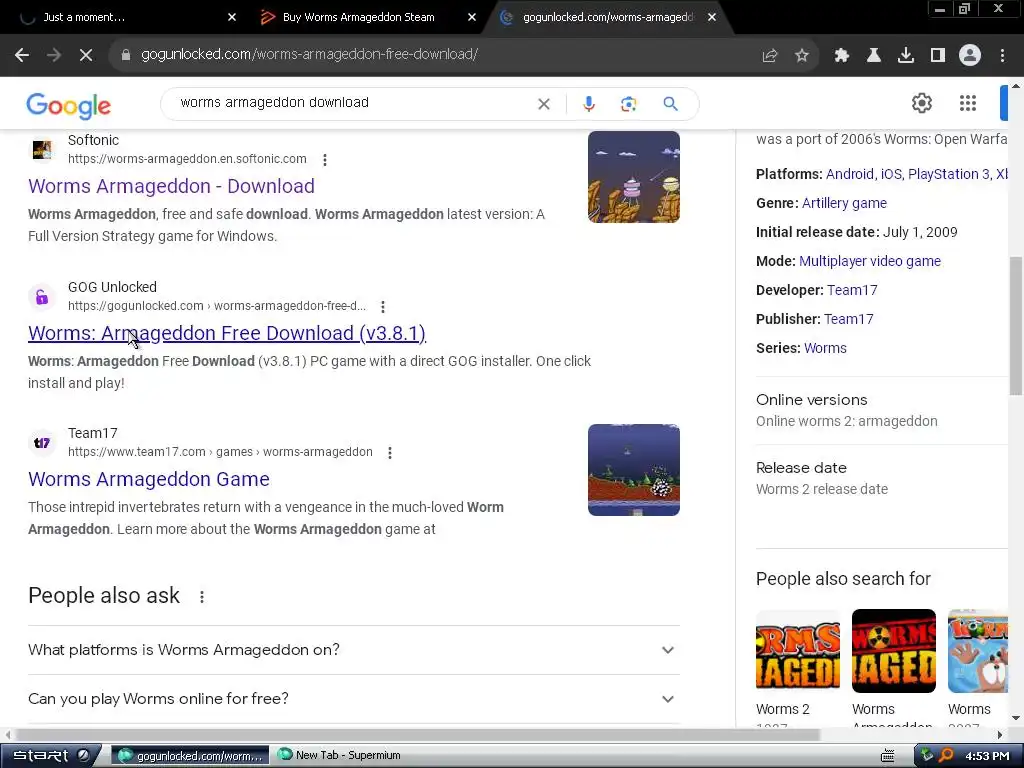Viewport: 1024px width, 768px height.
Task: Click the browser back arrow
Action: coord(22,55)
